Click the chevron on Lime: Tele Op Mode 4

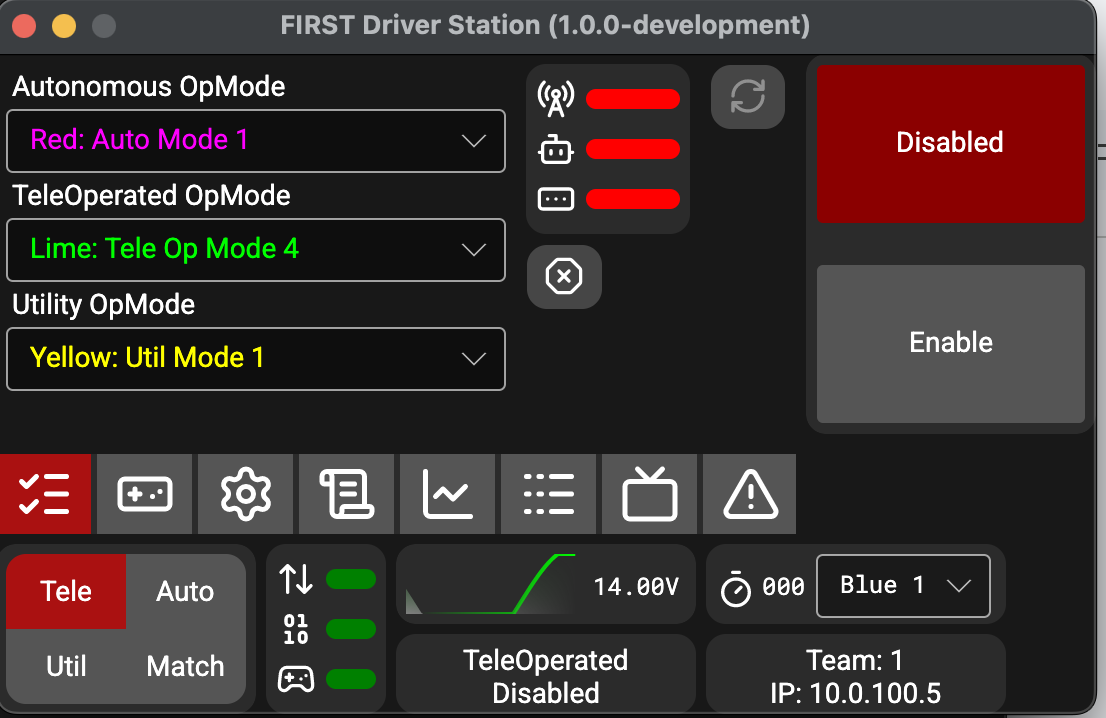(473, 250)
